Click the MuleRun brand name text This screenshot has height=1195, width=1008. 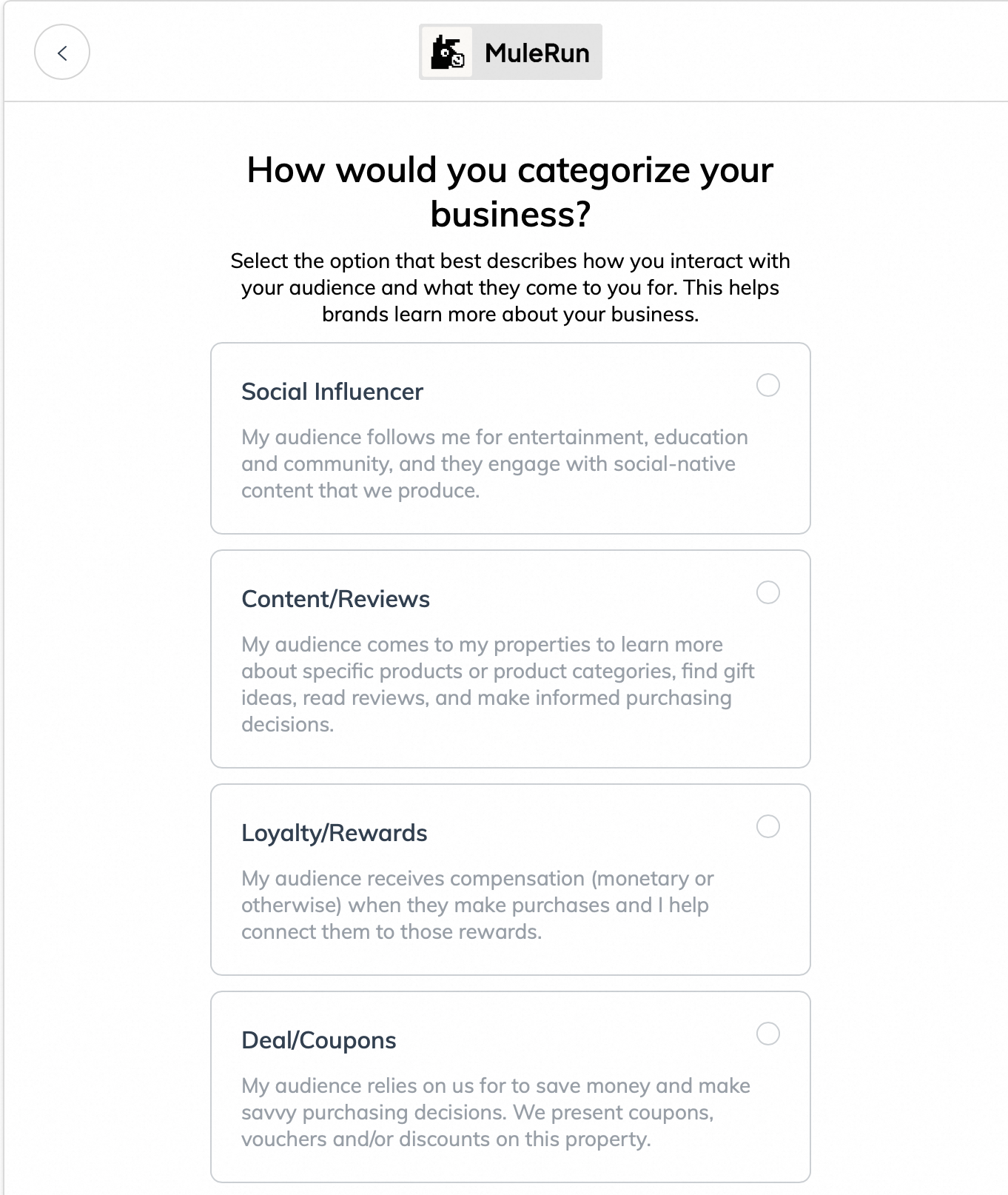[x=537, y=53]
